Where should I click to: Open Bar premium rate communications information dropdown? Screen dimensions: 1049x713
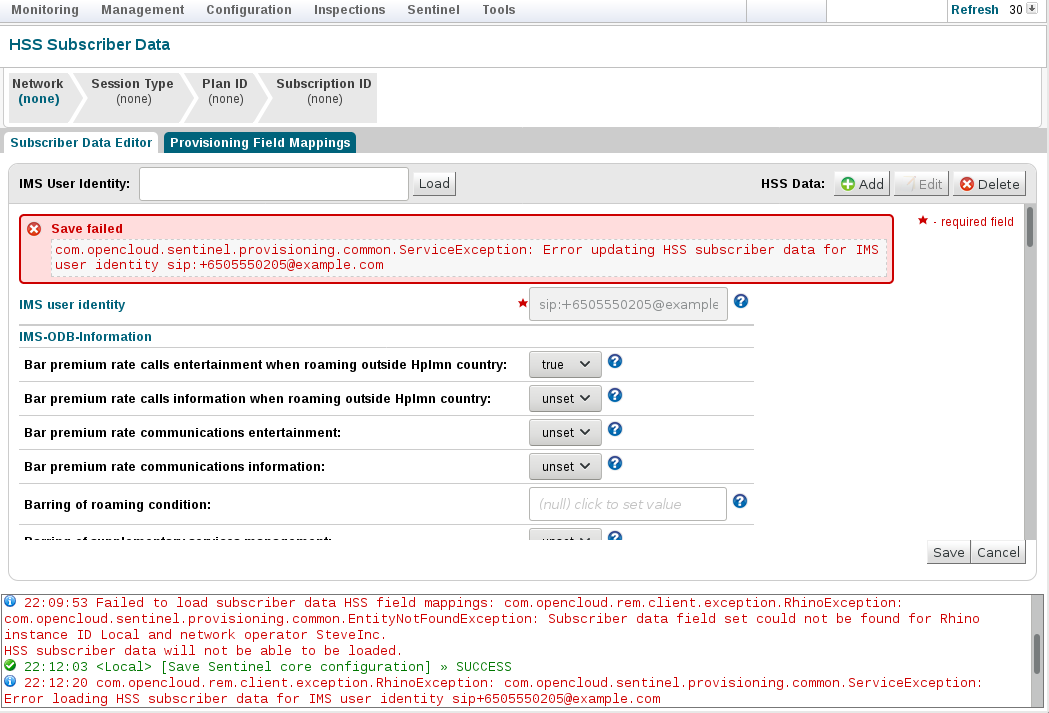565,467
